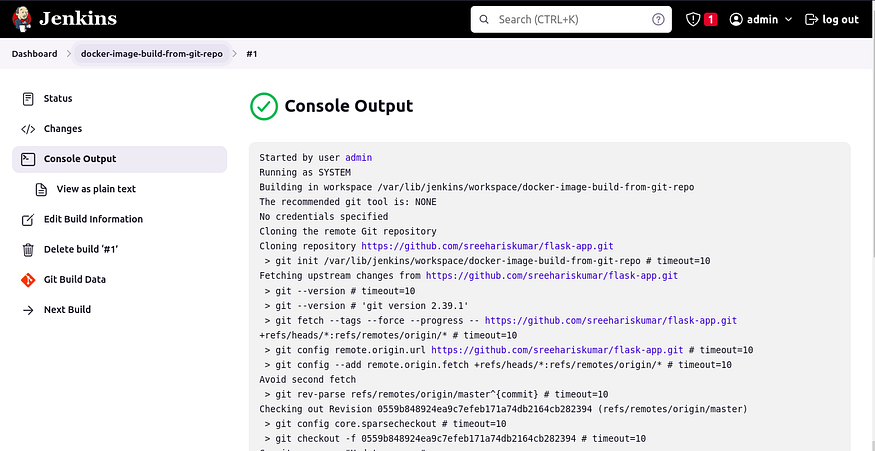Click the Delete build trash can icon
875x451 pixels.
coord(28,250)
